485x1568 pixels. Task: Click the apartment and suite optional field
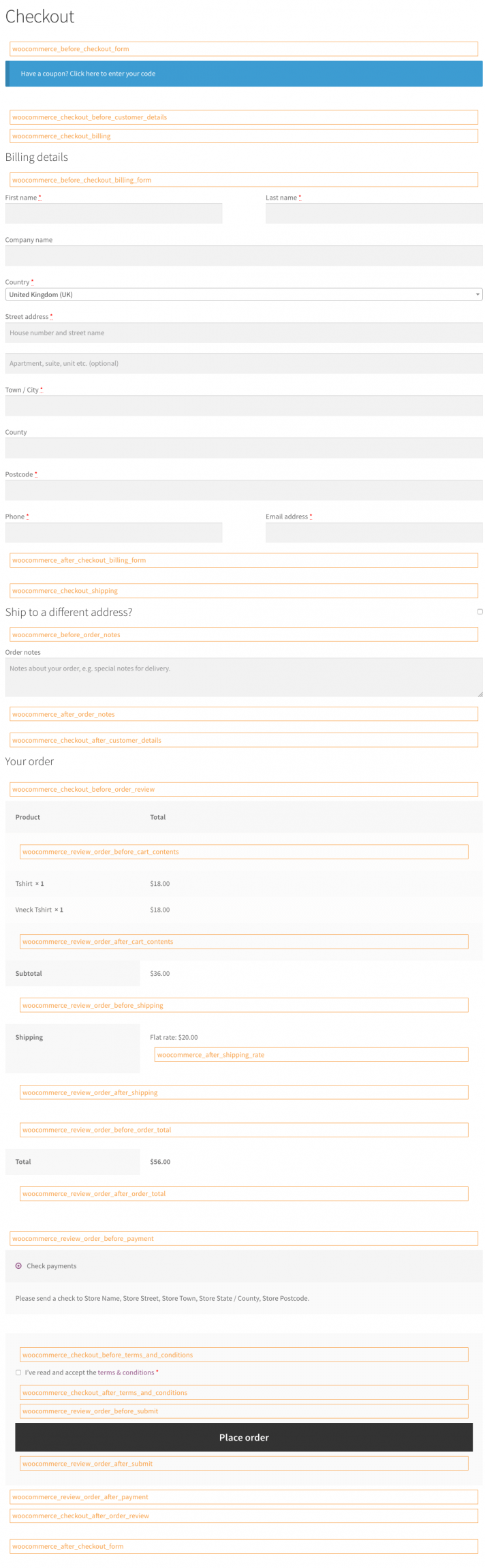tap(243, 363)
